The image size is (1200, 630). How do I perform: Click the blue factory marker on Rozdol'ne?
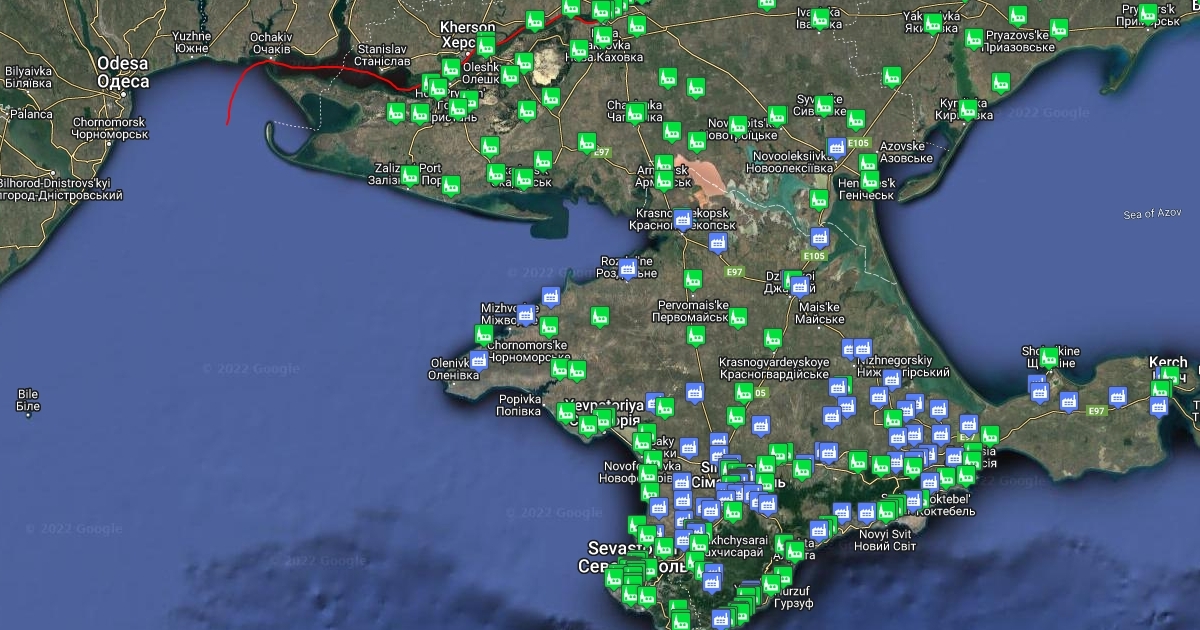(x=627, y=268)
